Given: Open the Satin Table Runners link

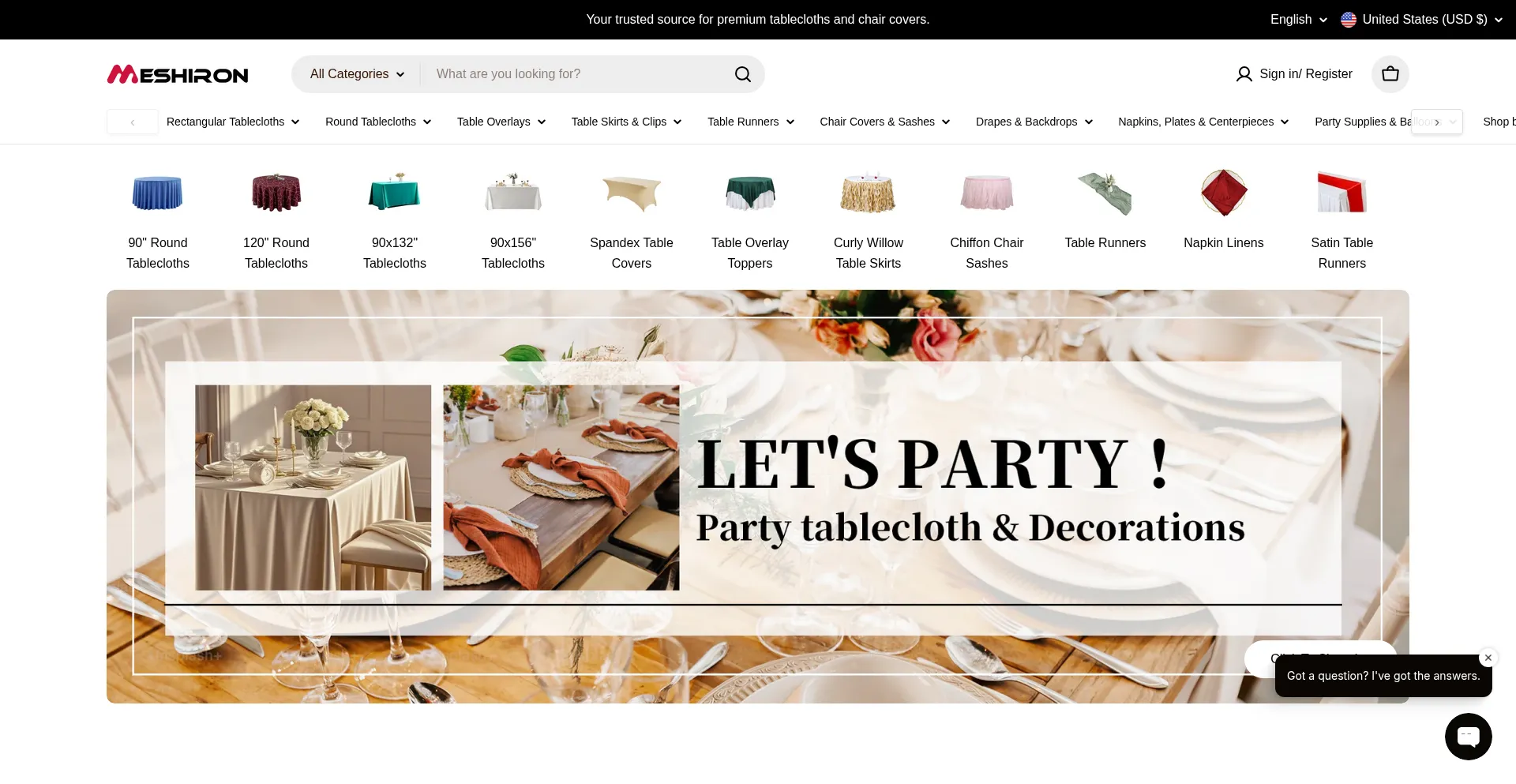Looking at the screenshot, I should (1342, 253).
